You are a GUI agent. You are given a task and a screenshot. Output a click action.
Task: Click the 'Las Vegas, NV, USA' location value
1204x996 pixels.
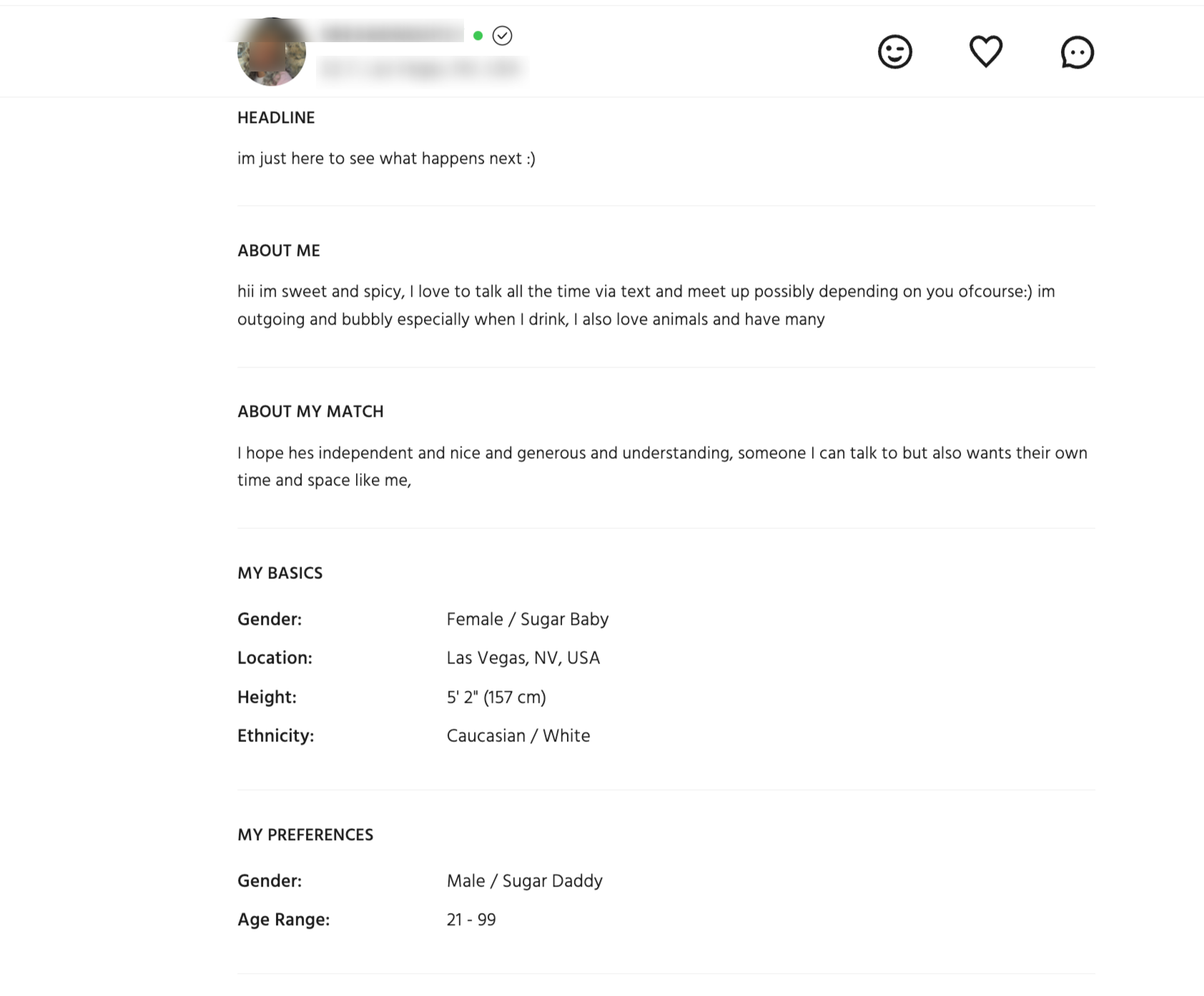523,658
